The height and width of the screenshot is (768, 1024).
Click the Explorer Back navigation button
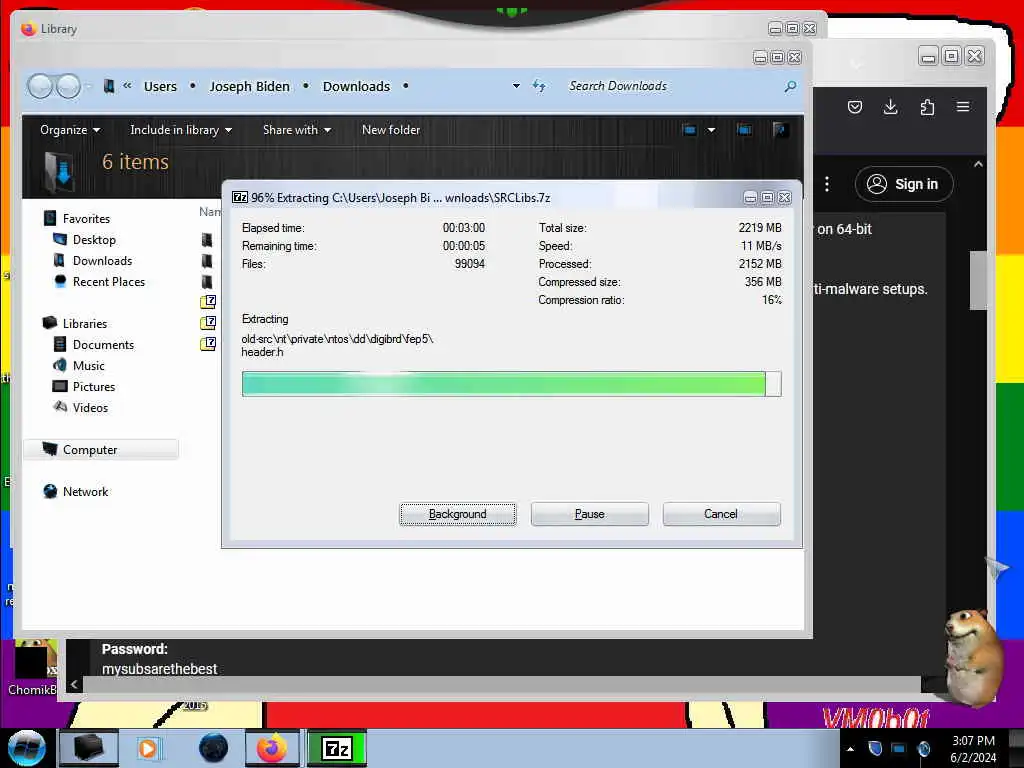click(40, 86)
